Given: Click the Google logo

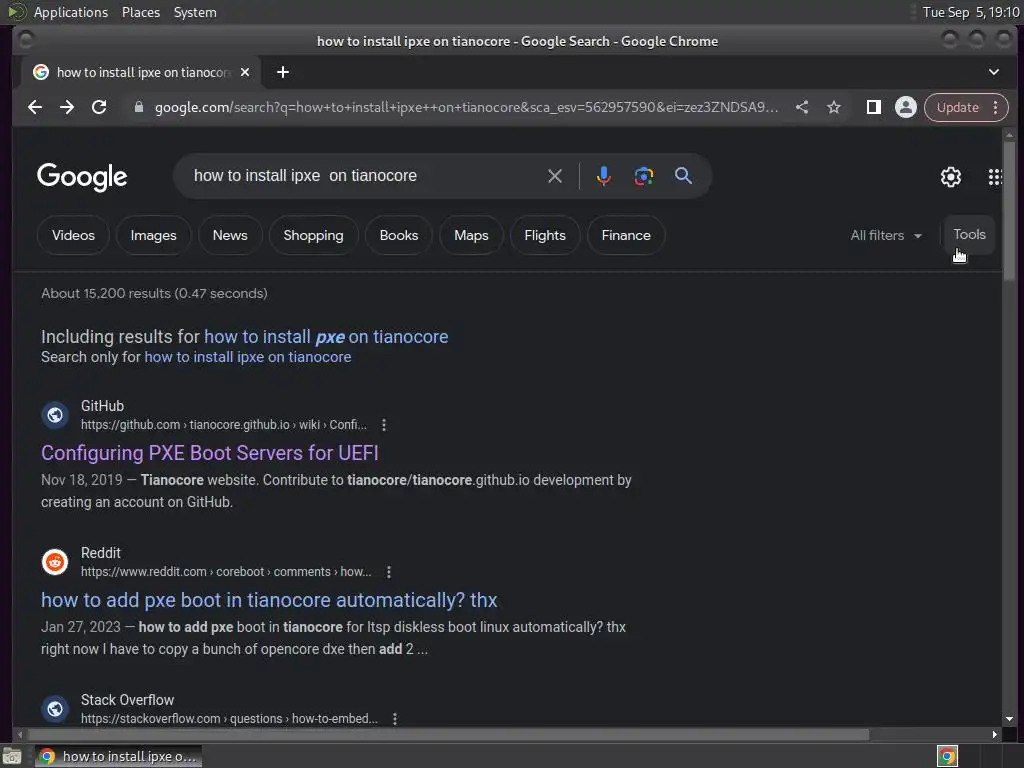Looking at the screenshot, I should (82, 177).
